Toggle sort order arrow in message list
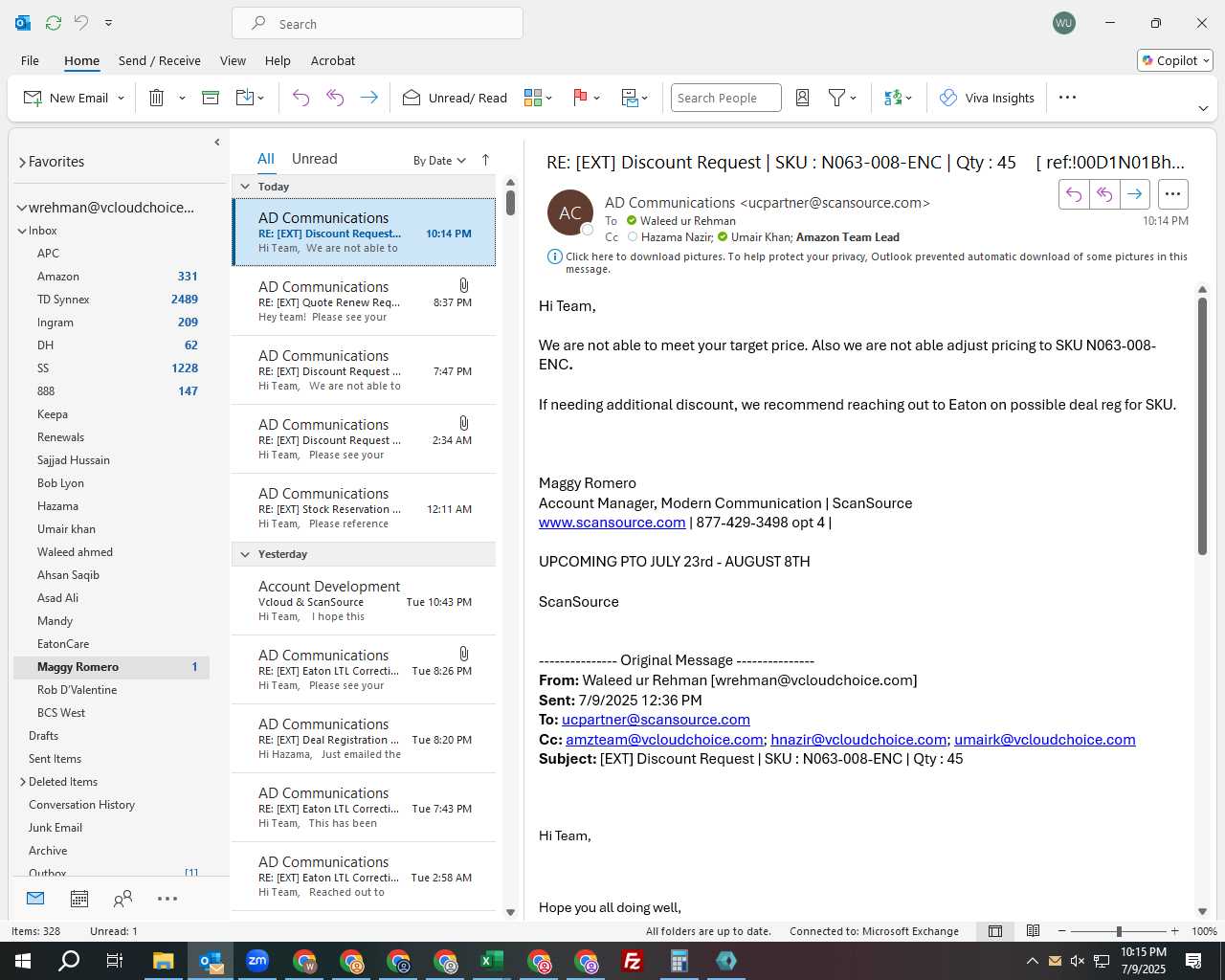This screenshot has width=1225, height=980. click(485, 160)
